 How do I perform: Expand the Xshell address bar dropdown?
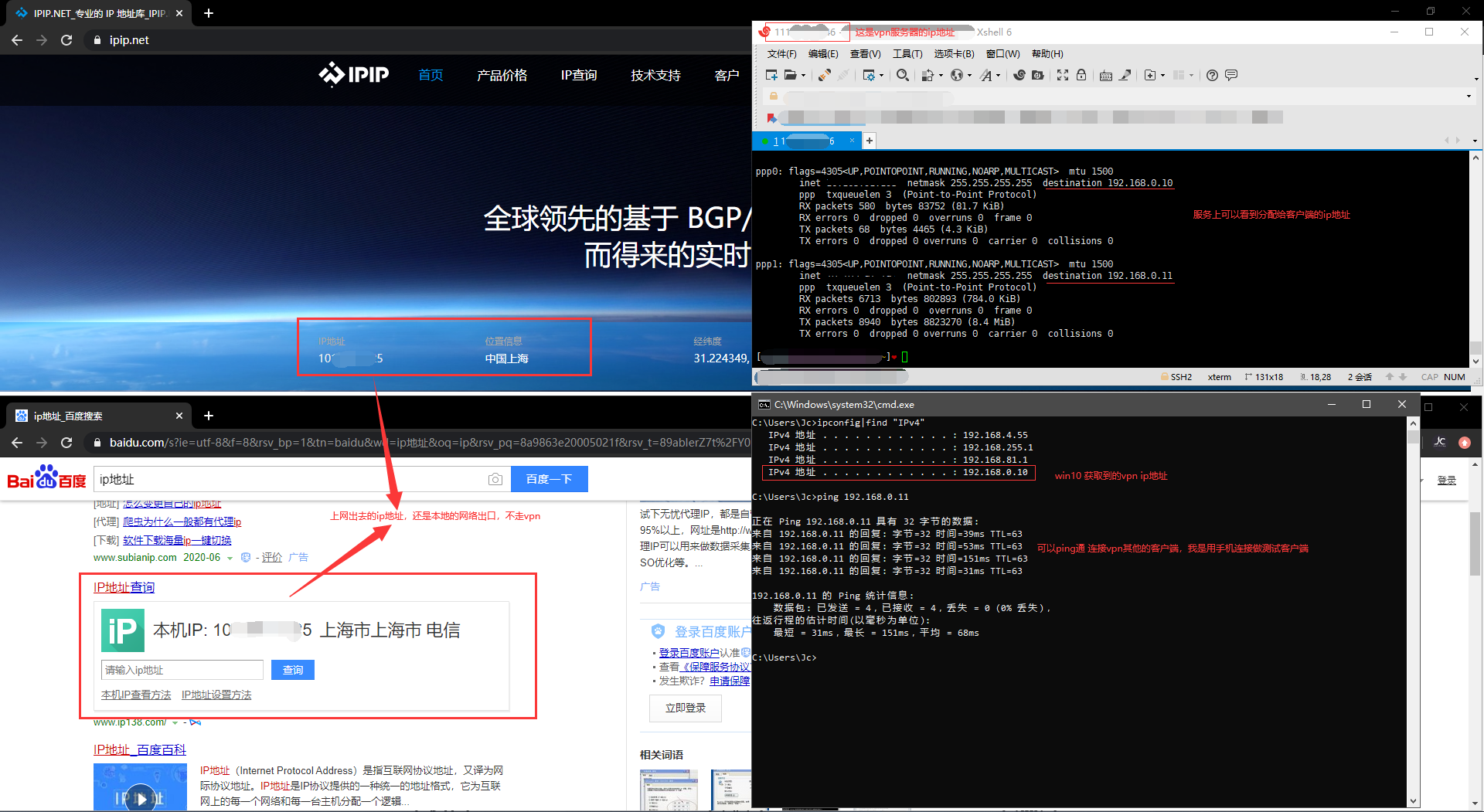(x=1469, y=97)
